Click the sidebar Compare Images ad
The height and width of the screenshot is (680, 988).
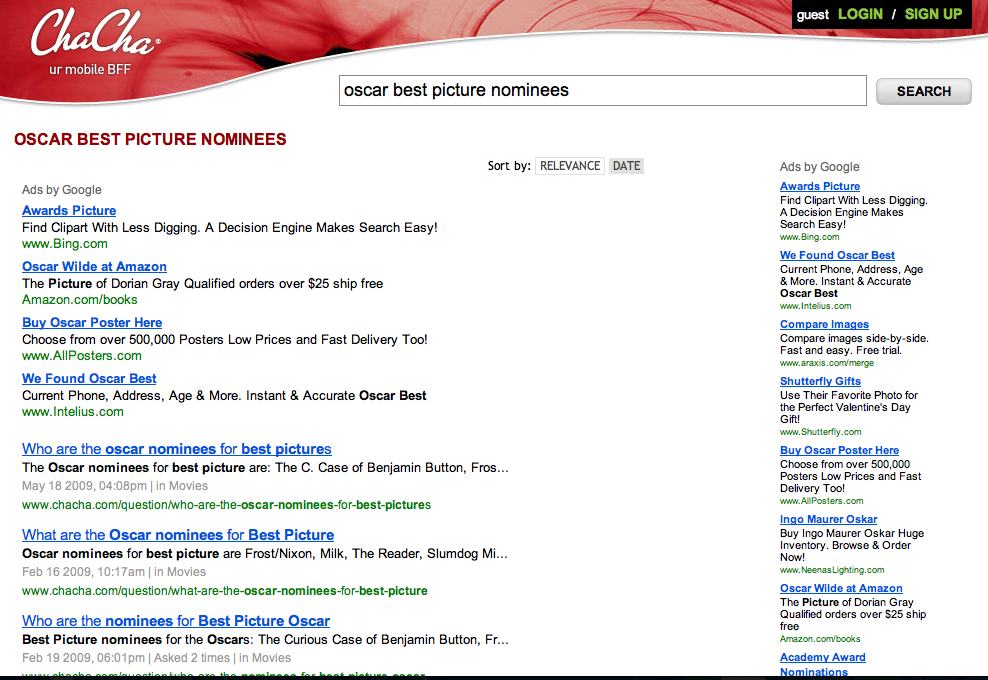pyautogui.click(x=824, y=325)
